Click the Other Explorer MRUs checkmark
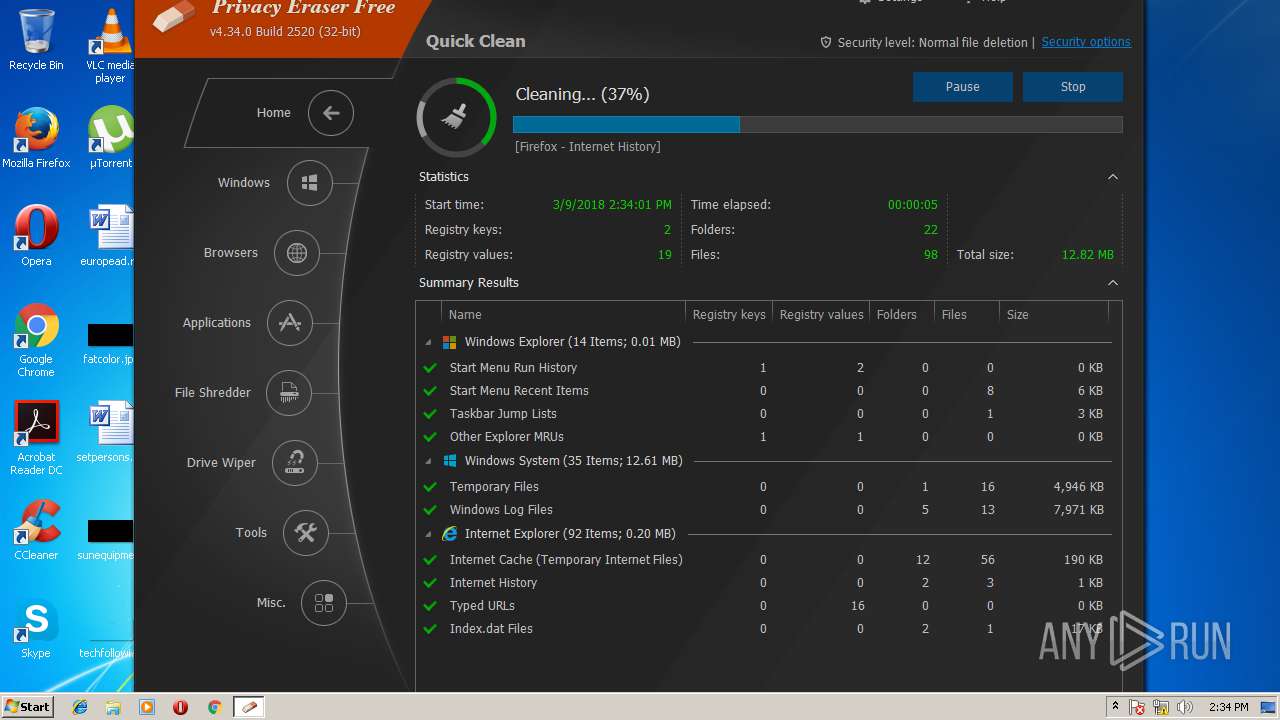 430,437
